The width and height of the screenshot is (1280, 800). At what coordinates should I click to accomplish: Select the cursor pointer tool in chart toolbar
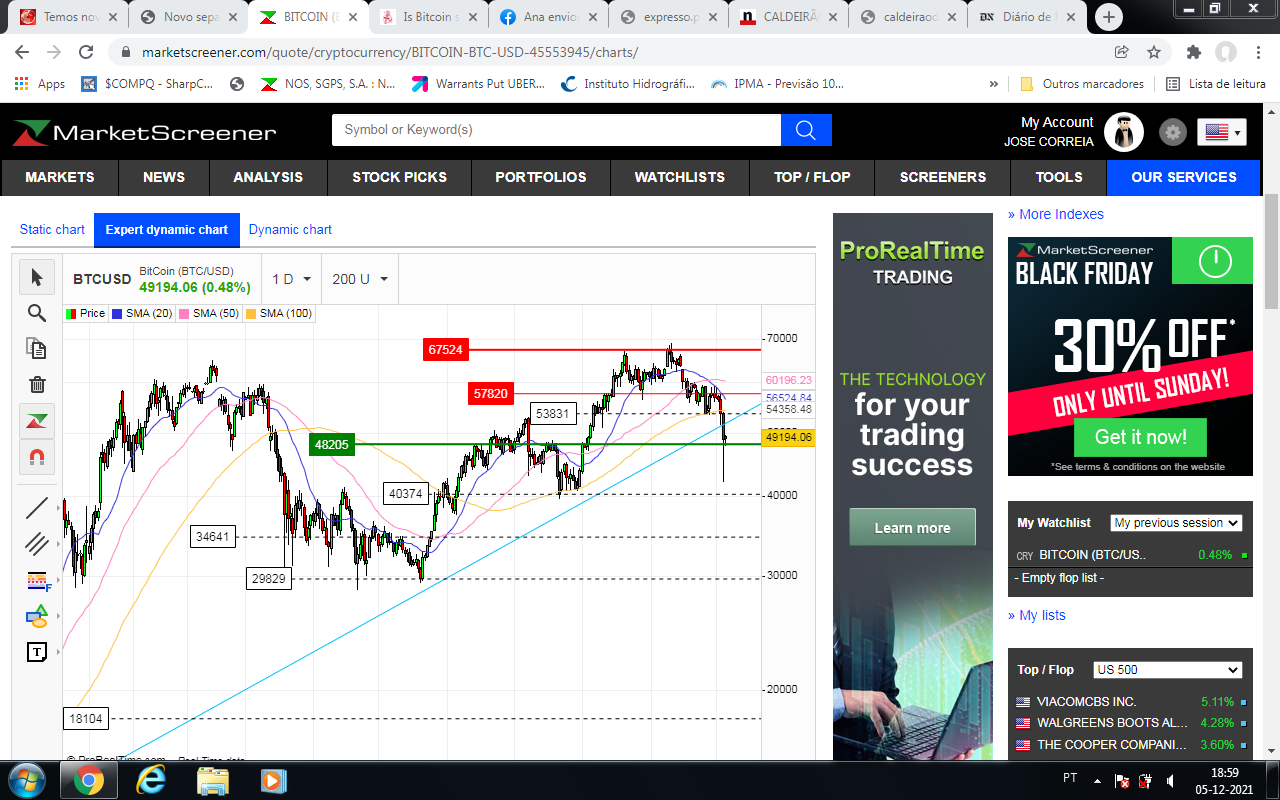pos(37,277)
